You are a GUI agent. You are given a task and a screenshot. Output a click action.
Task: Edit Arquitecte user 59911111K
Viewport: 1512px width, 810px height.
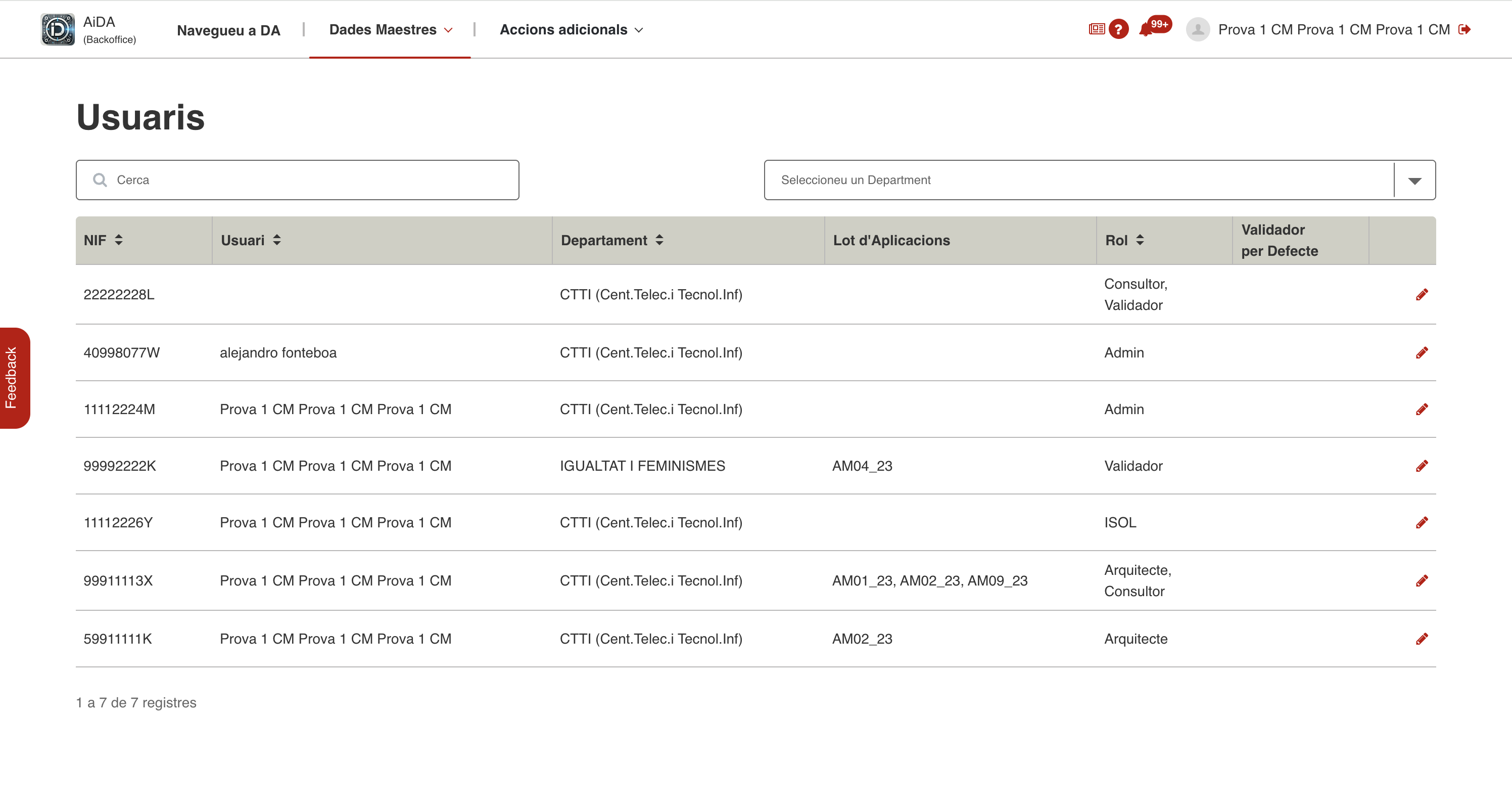tap(1421, 639)
